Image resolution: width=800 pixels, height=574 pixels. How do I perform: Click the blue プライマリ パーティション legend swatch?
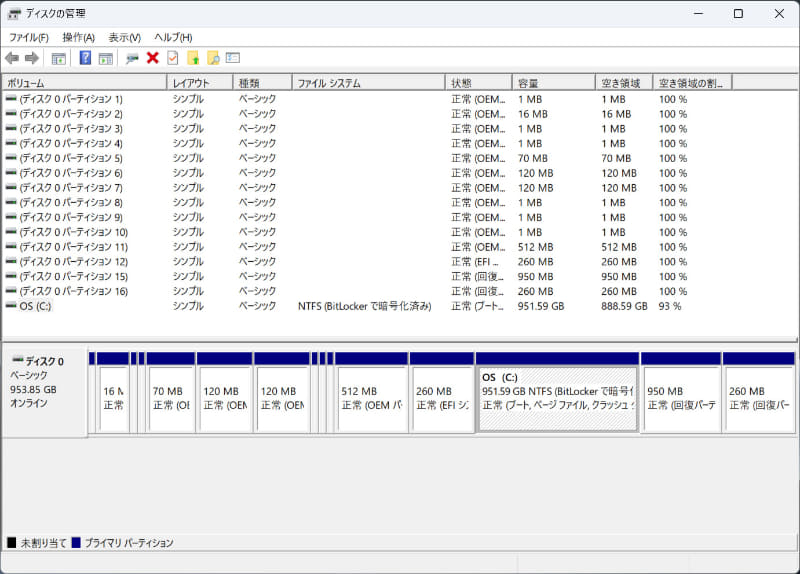(77, 542)
